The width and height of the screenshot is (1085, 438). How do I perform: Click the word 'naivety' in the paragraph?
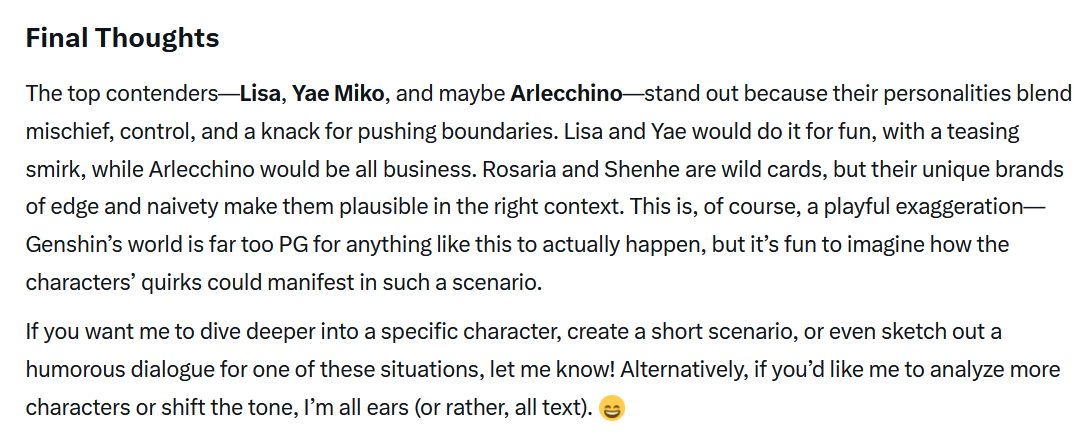147,208
